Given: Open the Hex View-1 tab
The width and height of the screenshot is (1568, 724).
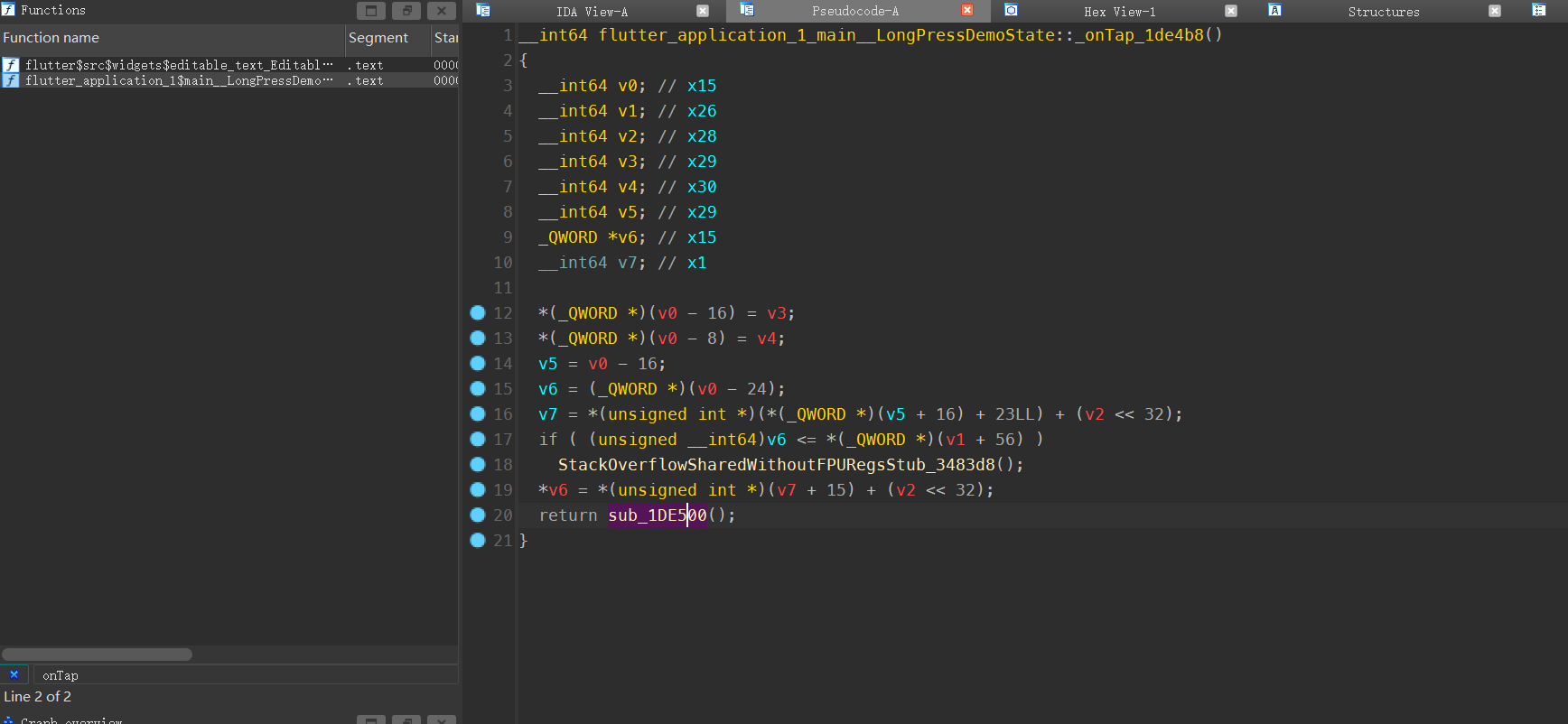Looking at the screenshot, I should [x=1119, y=12].
